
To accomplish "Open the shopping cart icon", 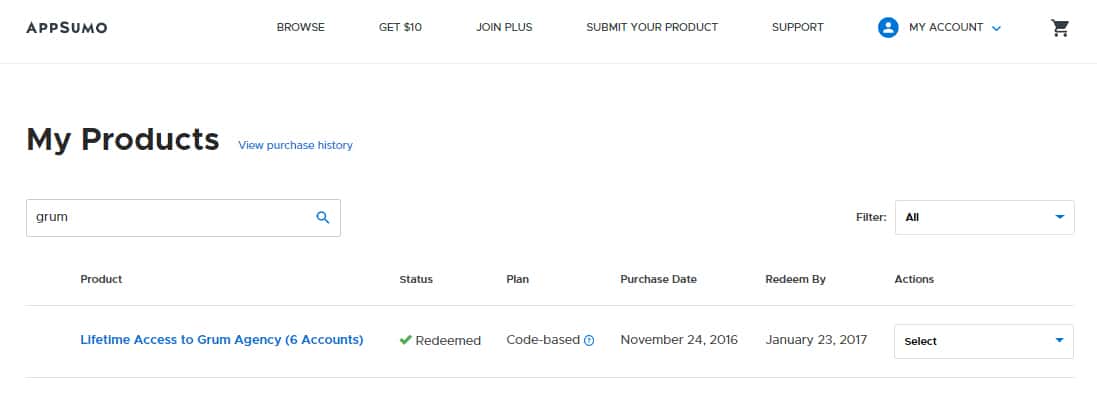I will [1060, 28].
